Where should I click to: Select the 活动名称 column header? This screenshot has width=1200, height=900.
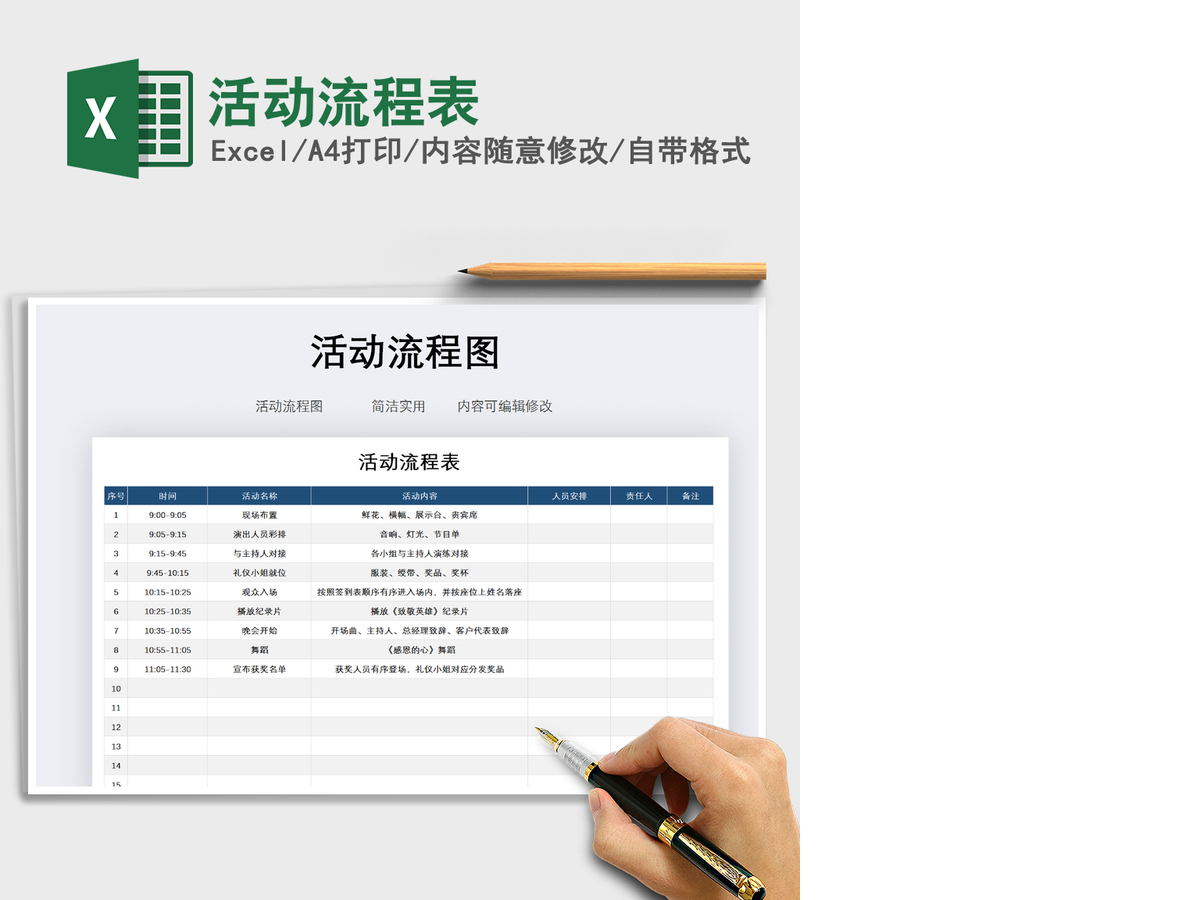[x=259, y=496]
